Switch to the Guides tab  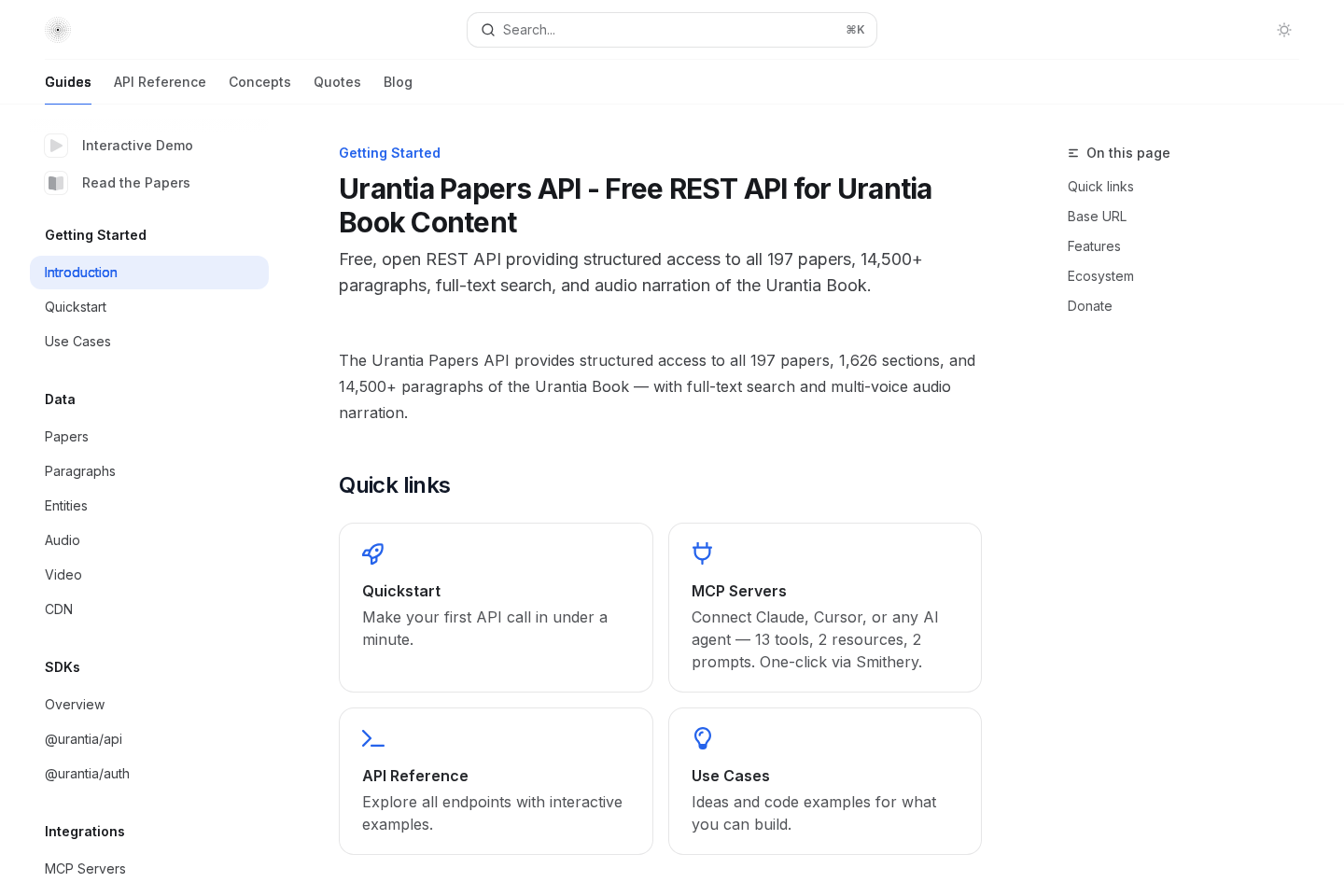[x=68, y=82]
